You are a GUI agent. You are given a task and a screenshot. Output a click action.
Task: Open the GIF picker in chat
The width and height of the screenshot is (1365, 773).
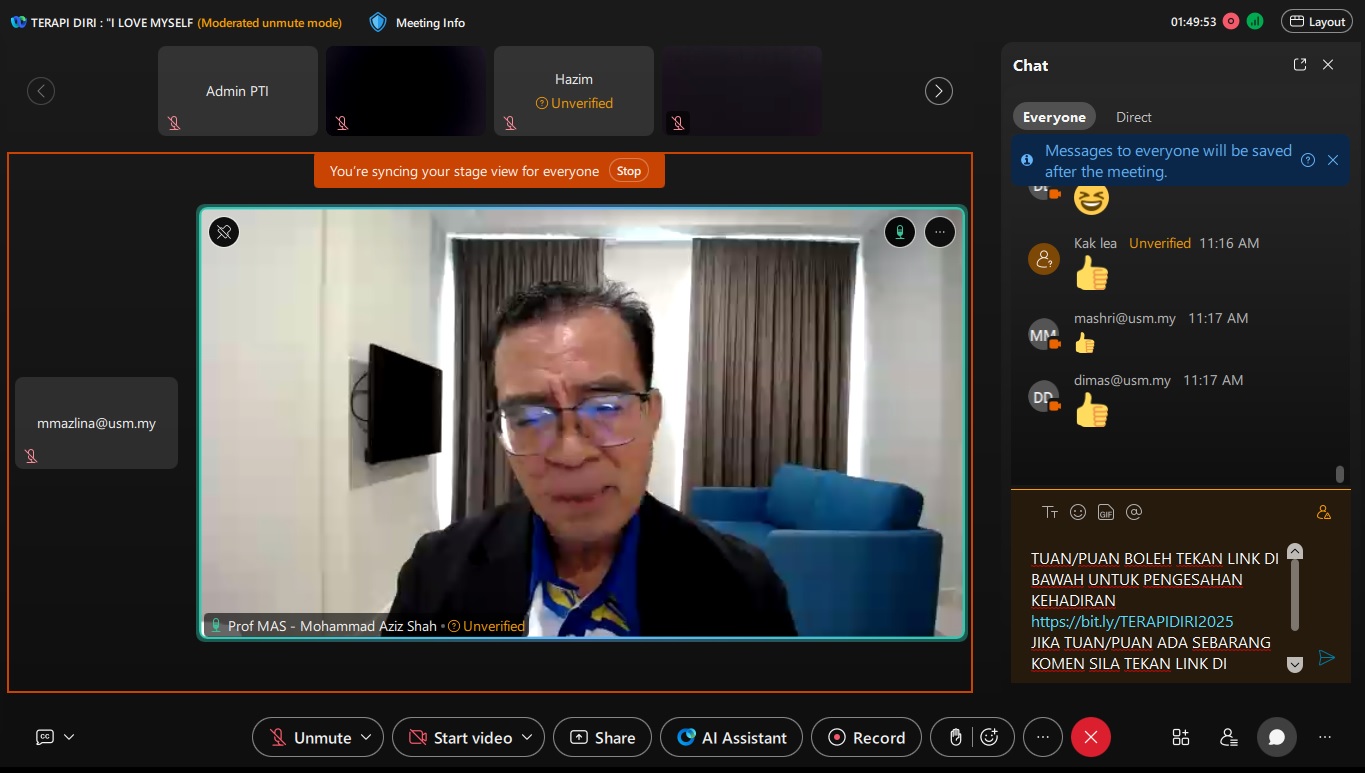(1105, 512)
